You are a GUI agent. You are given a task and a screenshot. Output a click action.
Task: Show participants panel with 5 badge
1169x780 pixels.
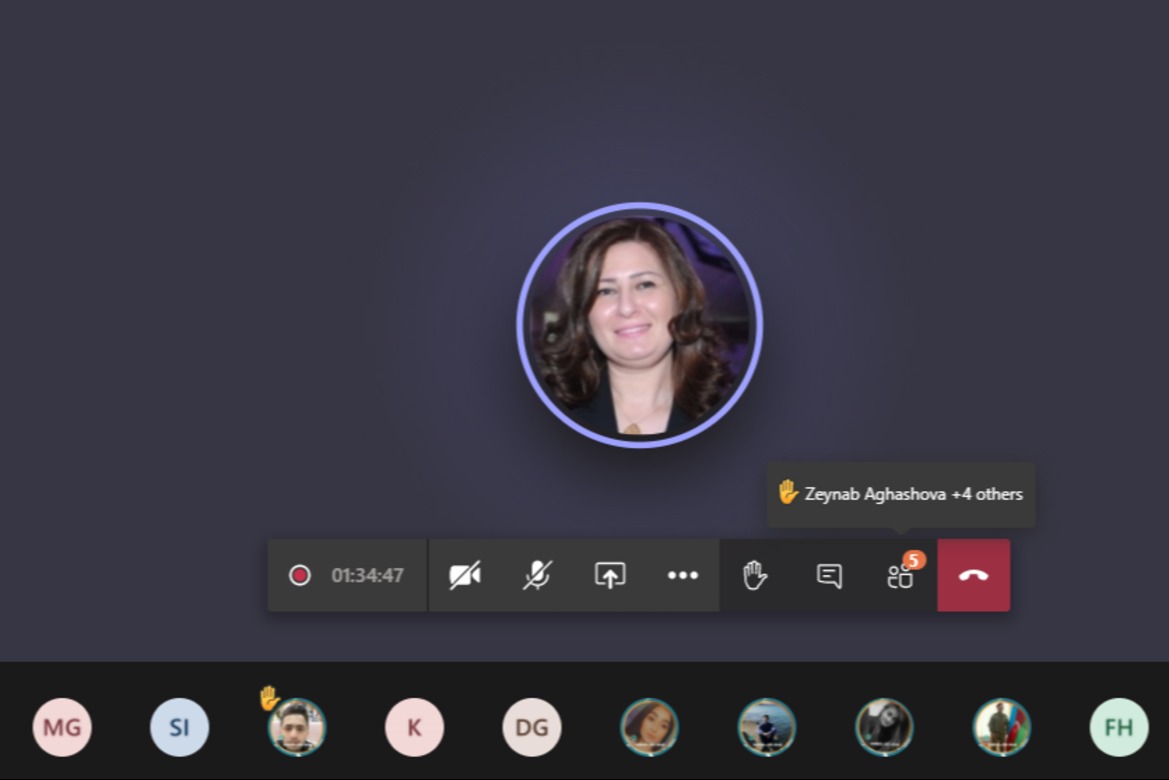click(901, 576)
